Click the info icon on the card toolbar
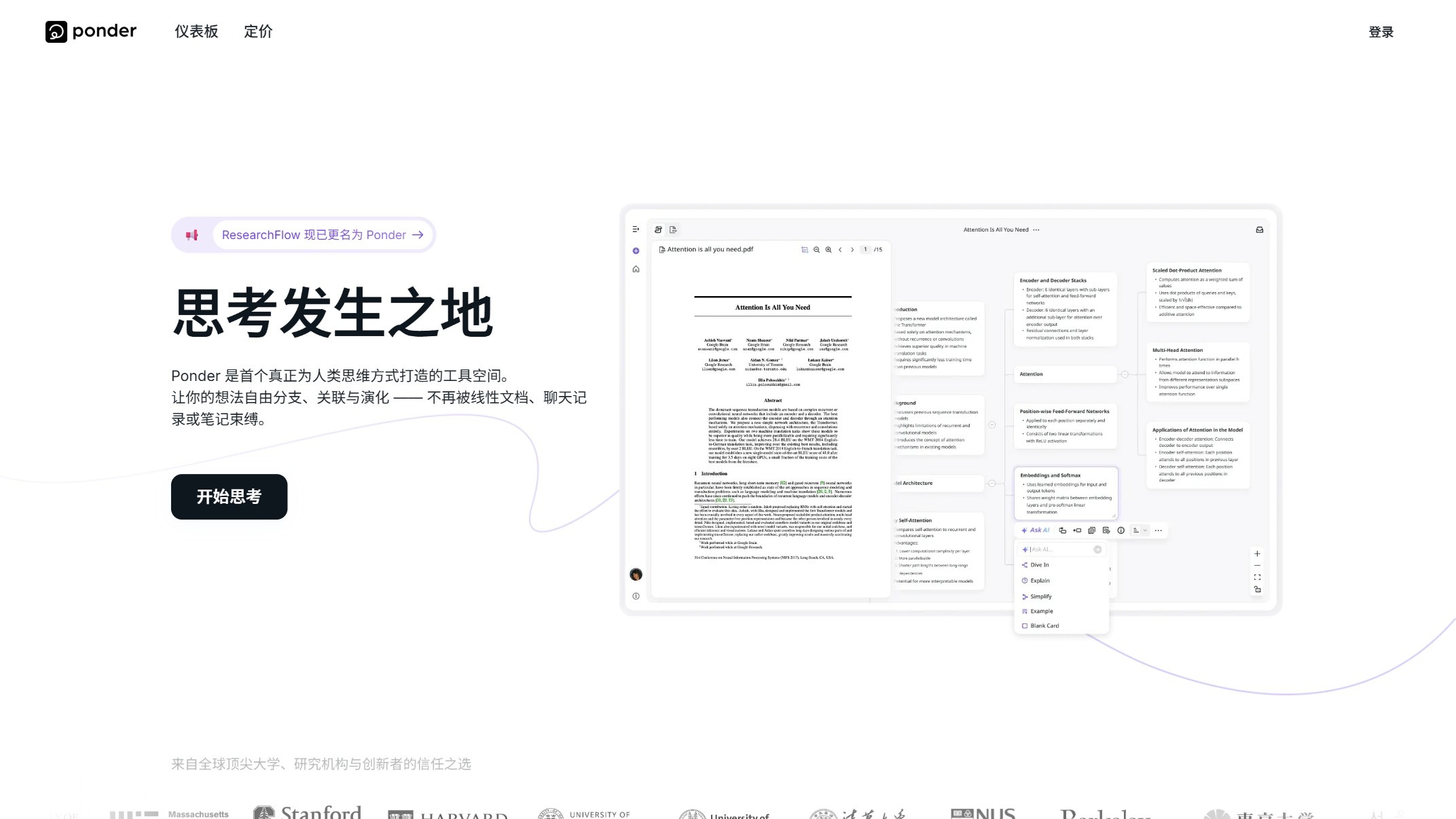This screenshot has height=819, width=1456. [1121, 530]
